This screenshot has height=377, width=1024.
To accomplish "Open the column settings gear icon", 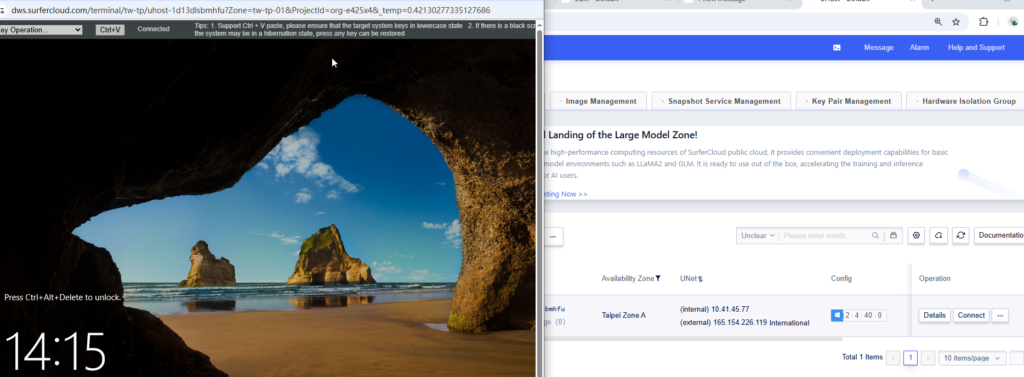I will tap(916, 235).
